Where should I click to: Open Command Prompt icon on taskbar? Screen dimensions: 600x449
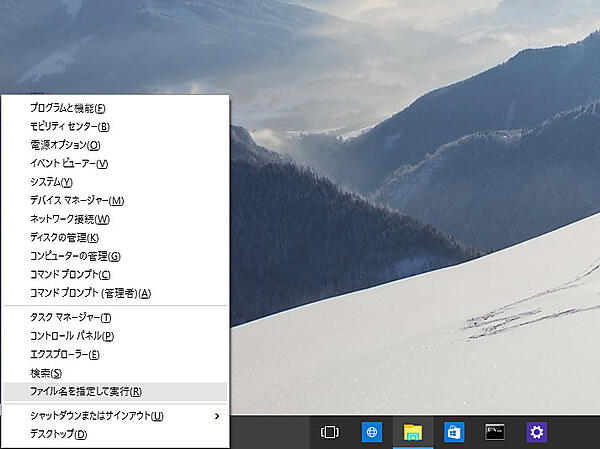pos(495,432)
